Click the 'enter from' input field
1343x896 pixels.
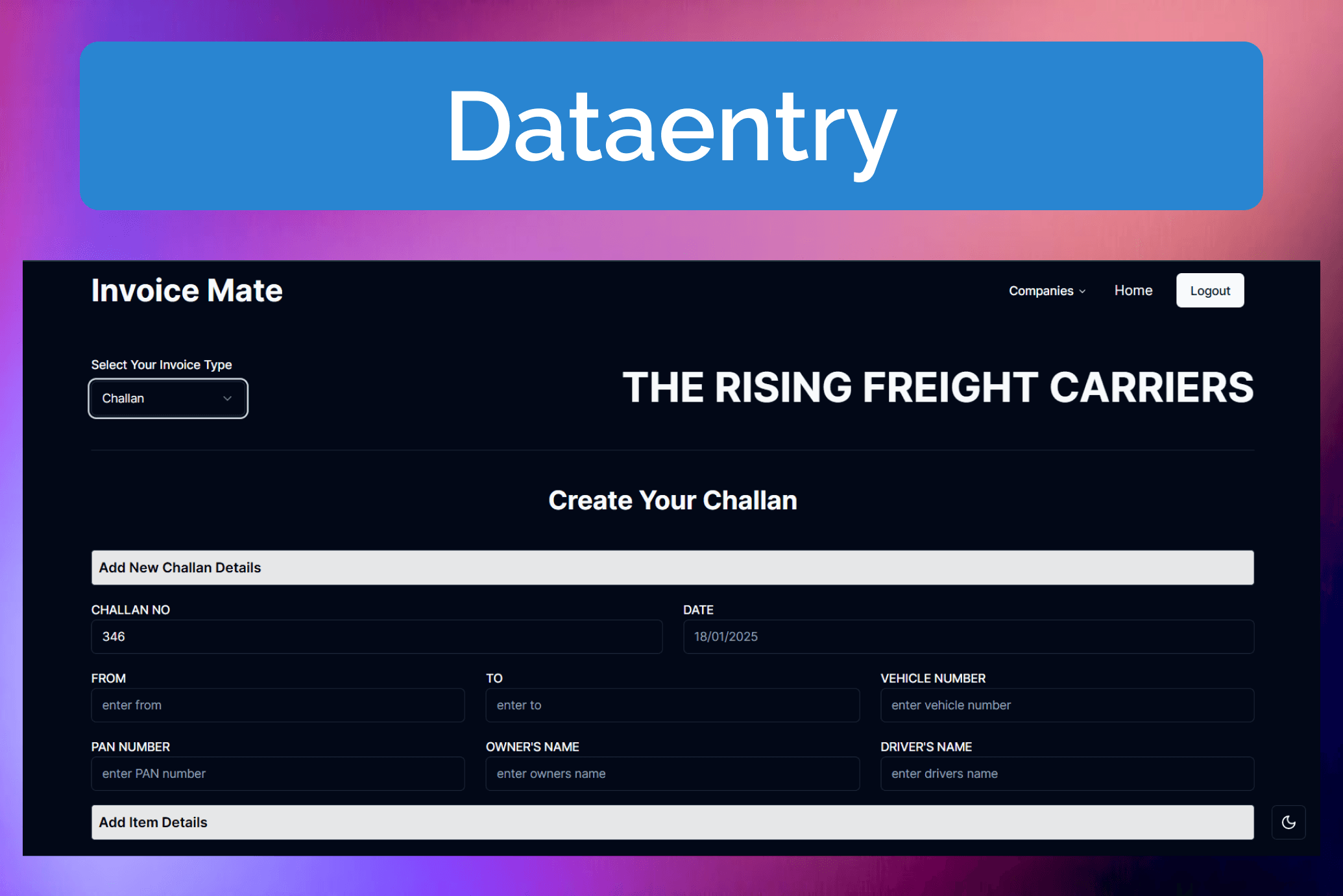pyautogui.click(x=278, y=705)
